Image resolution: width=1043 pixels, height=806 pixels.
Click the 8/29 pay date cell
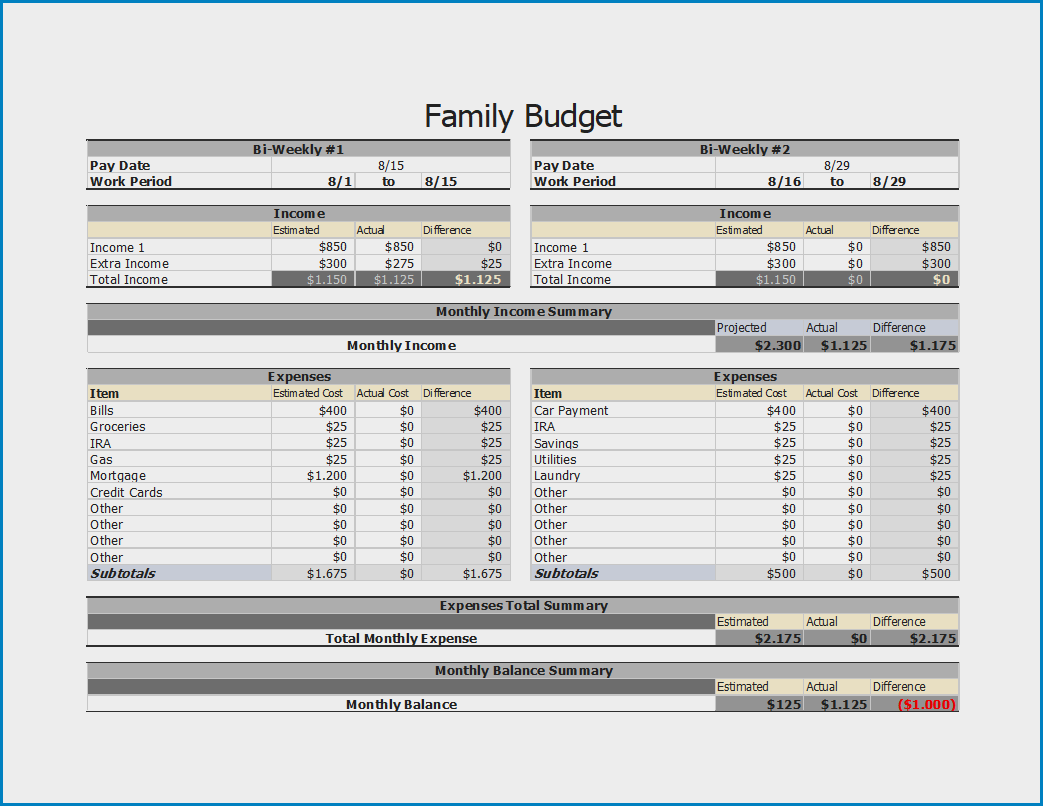pyautogui.click(x=837, y=165)
